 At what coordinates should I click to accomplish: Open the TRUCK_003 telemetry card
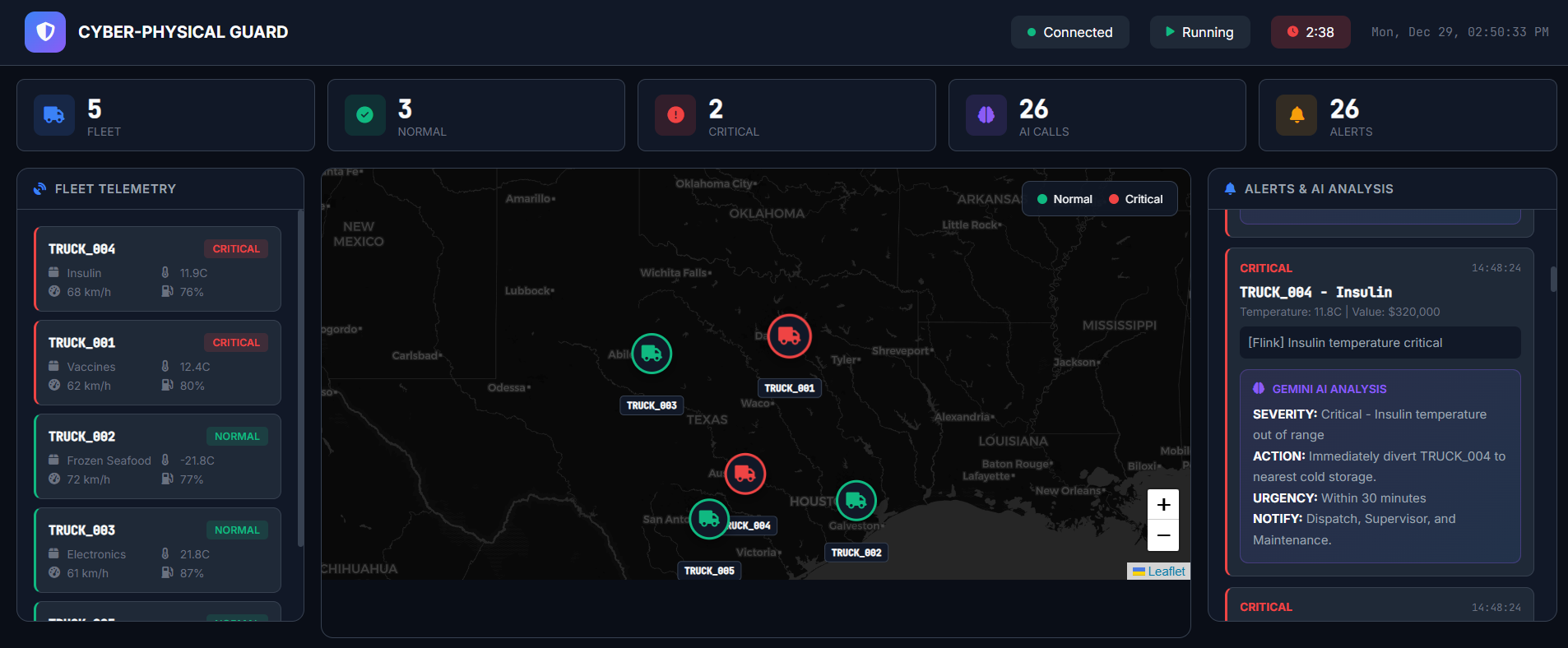tap(157, 550)
